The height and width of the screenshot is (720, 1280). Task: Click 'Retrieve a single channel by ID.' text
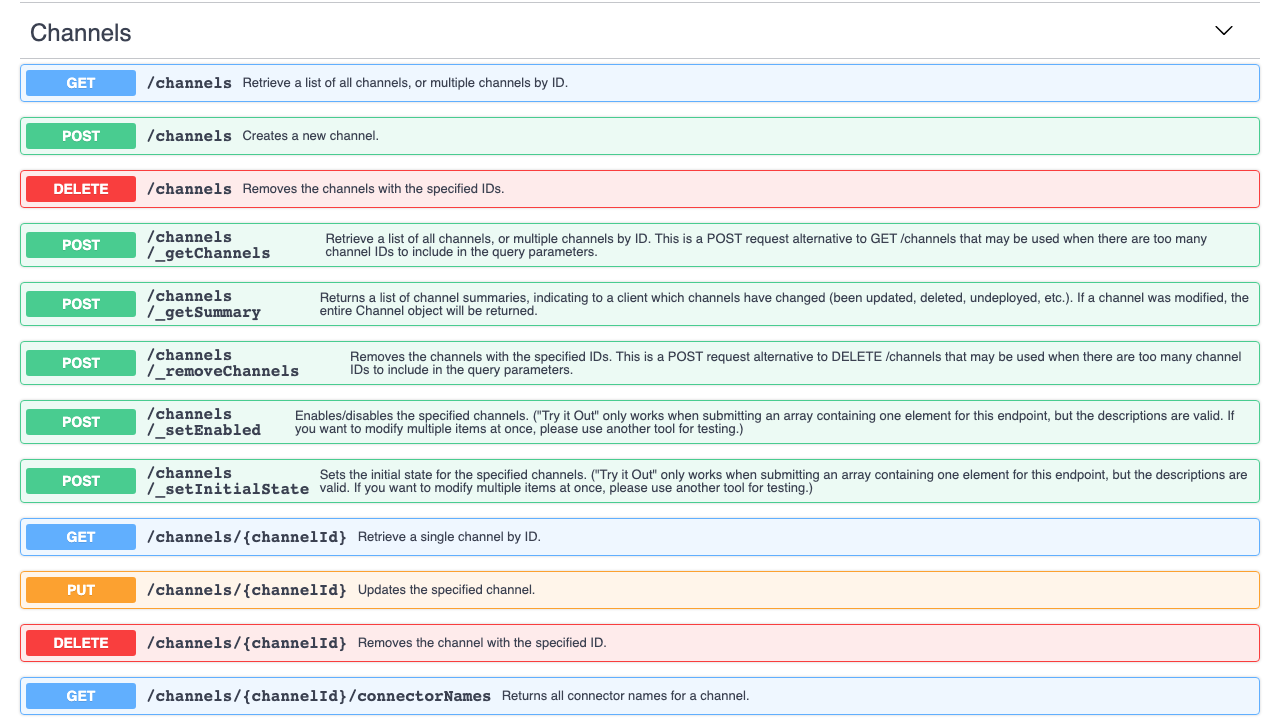click(449, 537)
